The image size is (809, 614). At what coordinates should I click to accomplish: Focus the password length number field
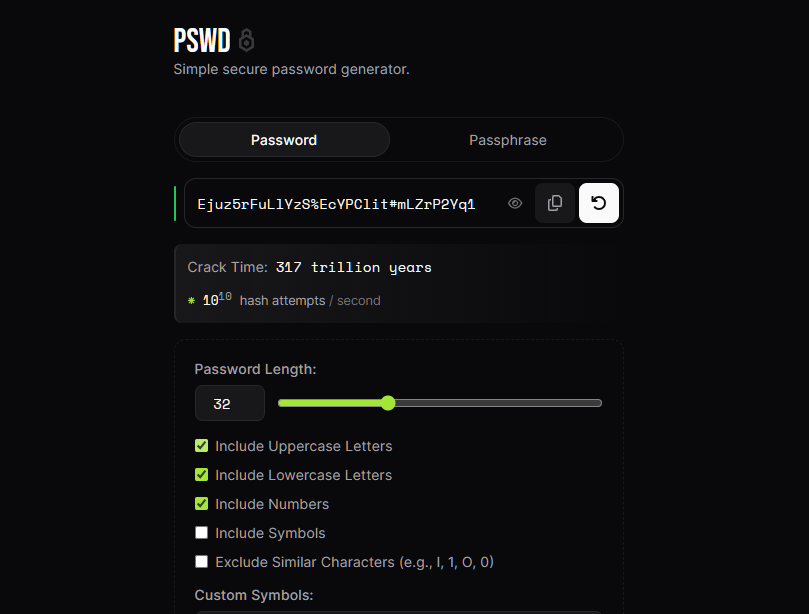click(x=230, y=403)
